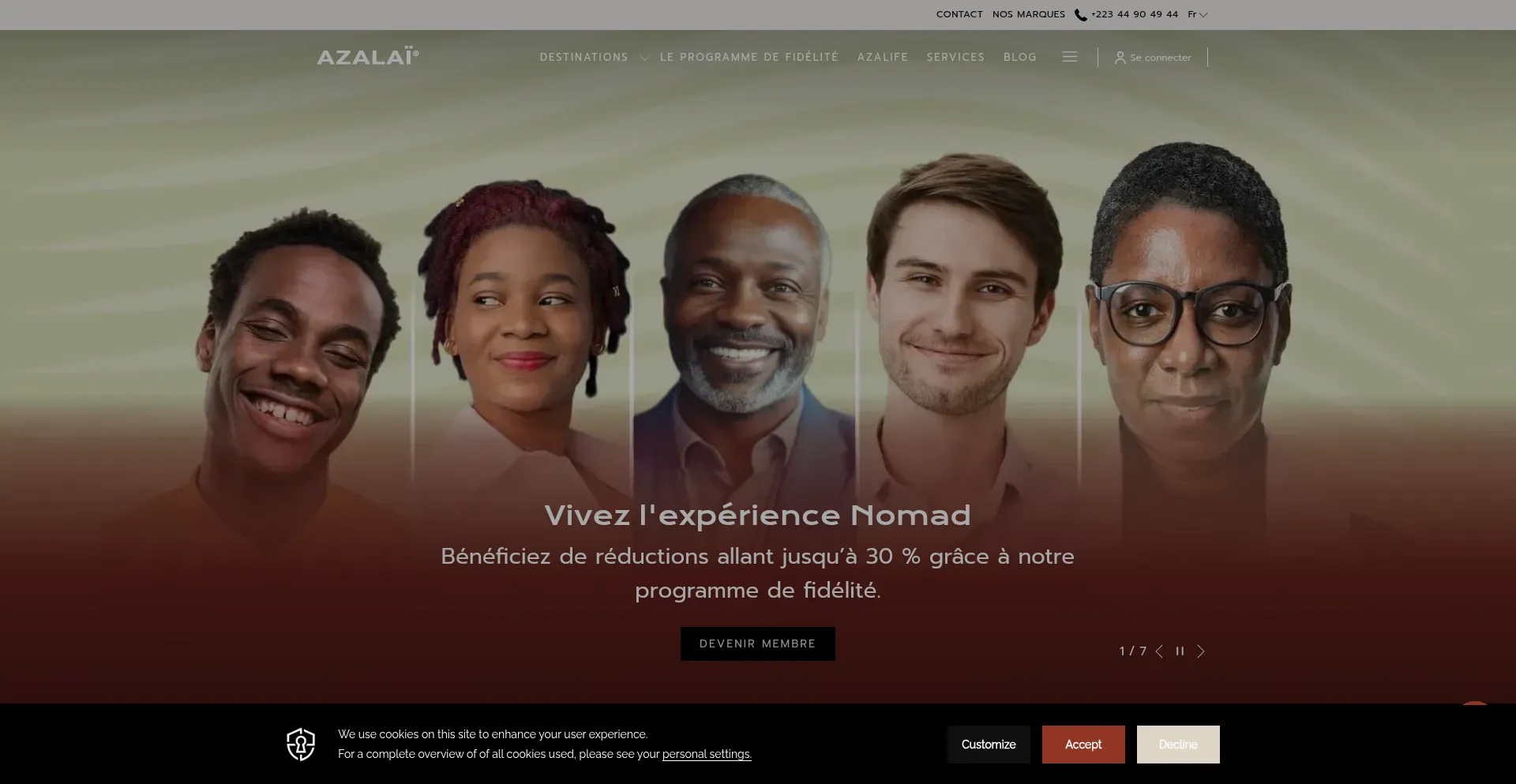Viewport: 1516px width, 784px height.
Task: Open Le Programme de Fidélité page
Action: click(749, 57)
